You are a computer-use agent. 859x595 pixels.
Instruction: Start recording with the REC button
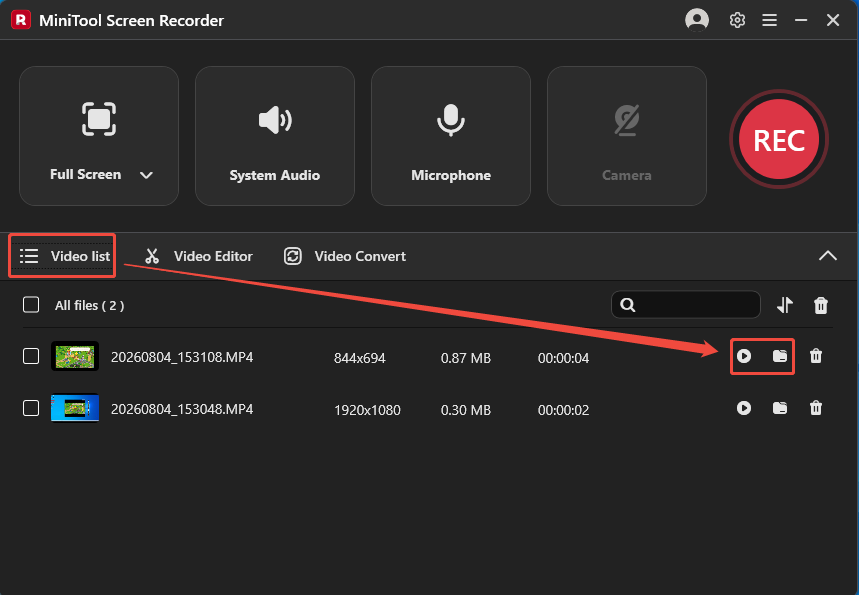778,139
